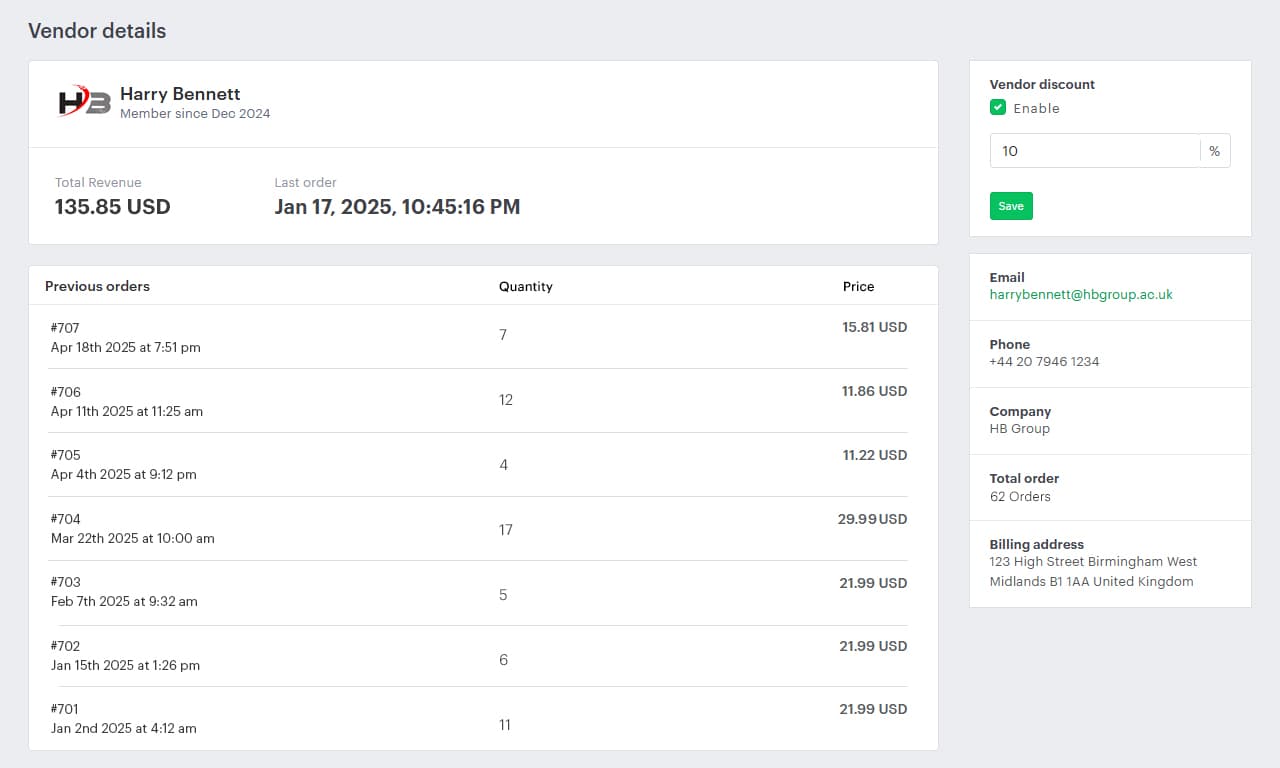
Task: Click the billing address in Birmingham
Action: pyautogui.click(x=1093, y=571)
